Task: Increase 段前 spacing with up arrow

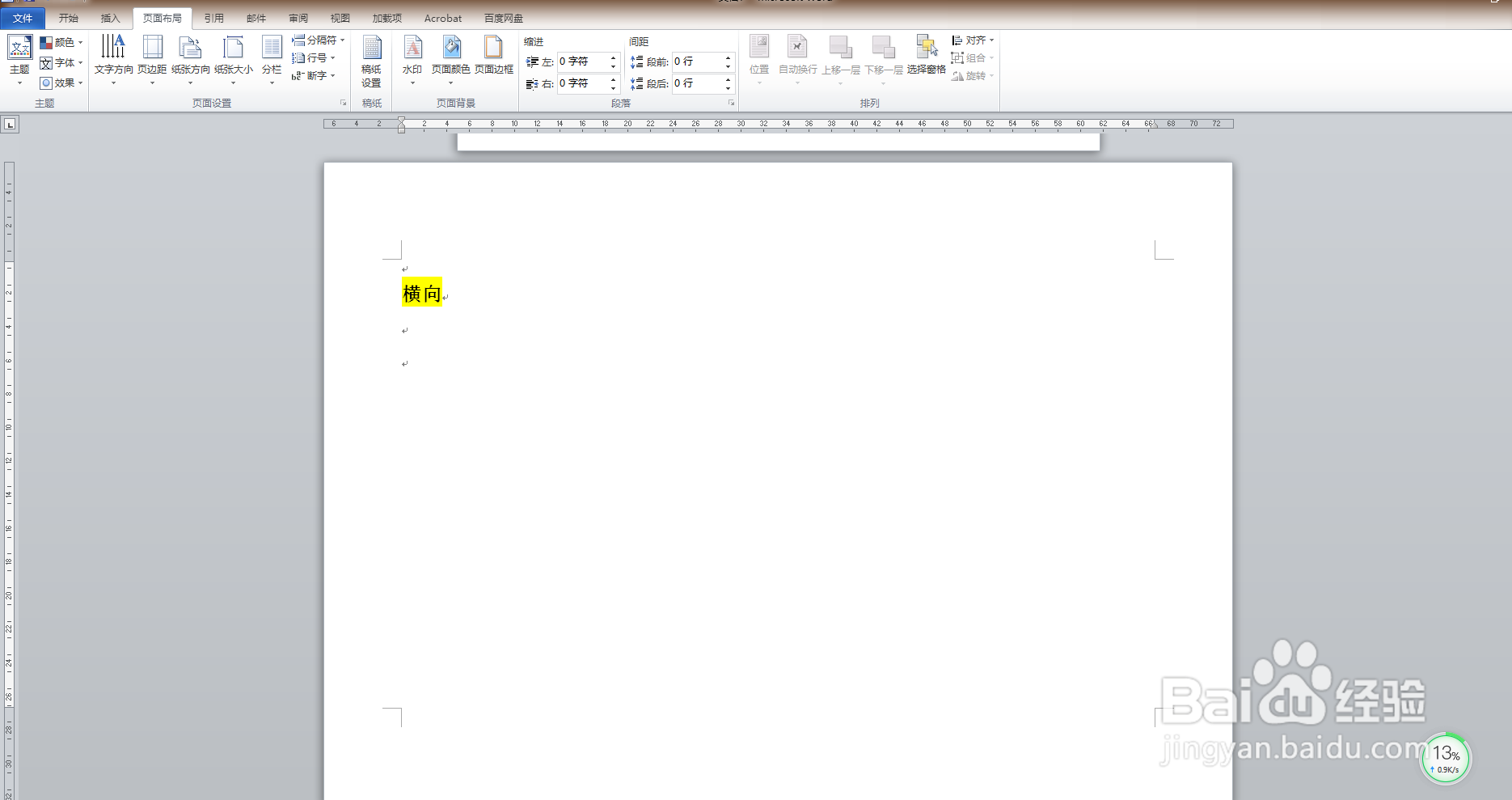Action: 729,57
